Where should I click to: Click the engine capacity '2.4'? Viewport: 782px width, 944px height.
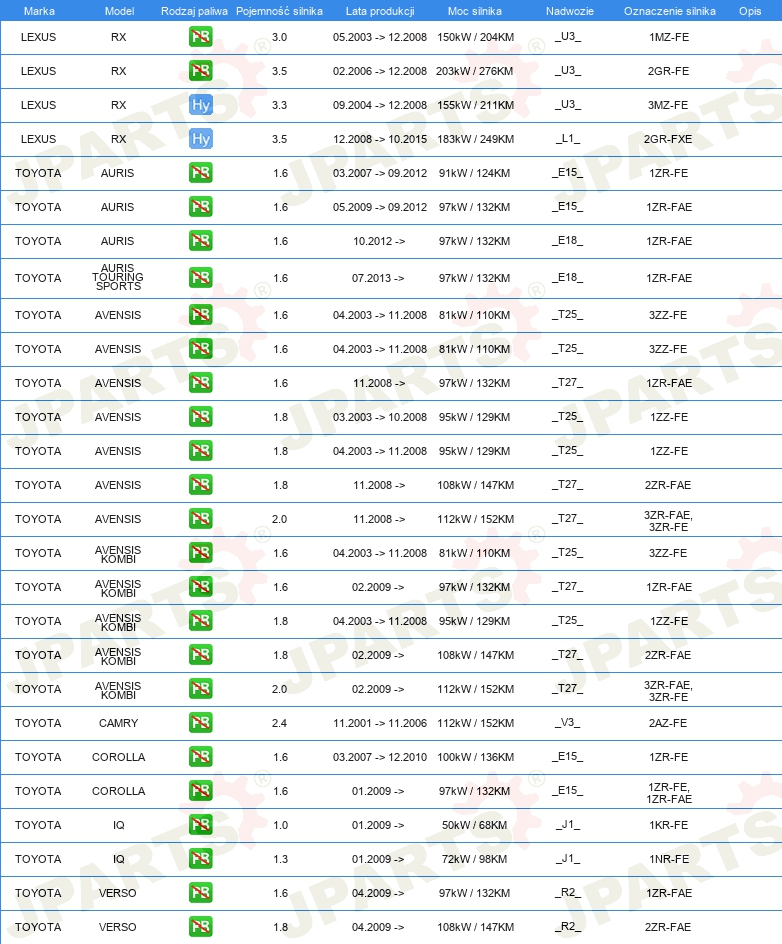(x=279, y=723)
